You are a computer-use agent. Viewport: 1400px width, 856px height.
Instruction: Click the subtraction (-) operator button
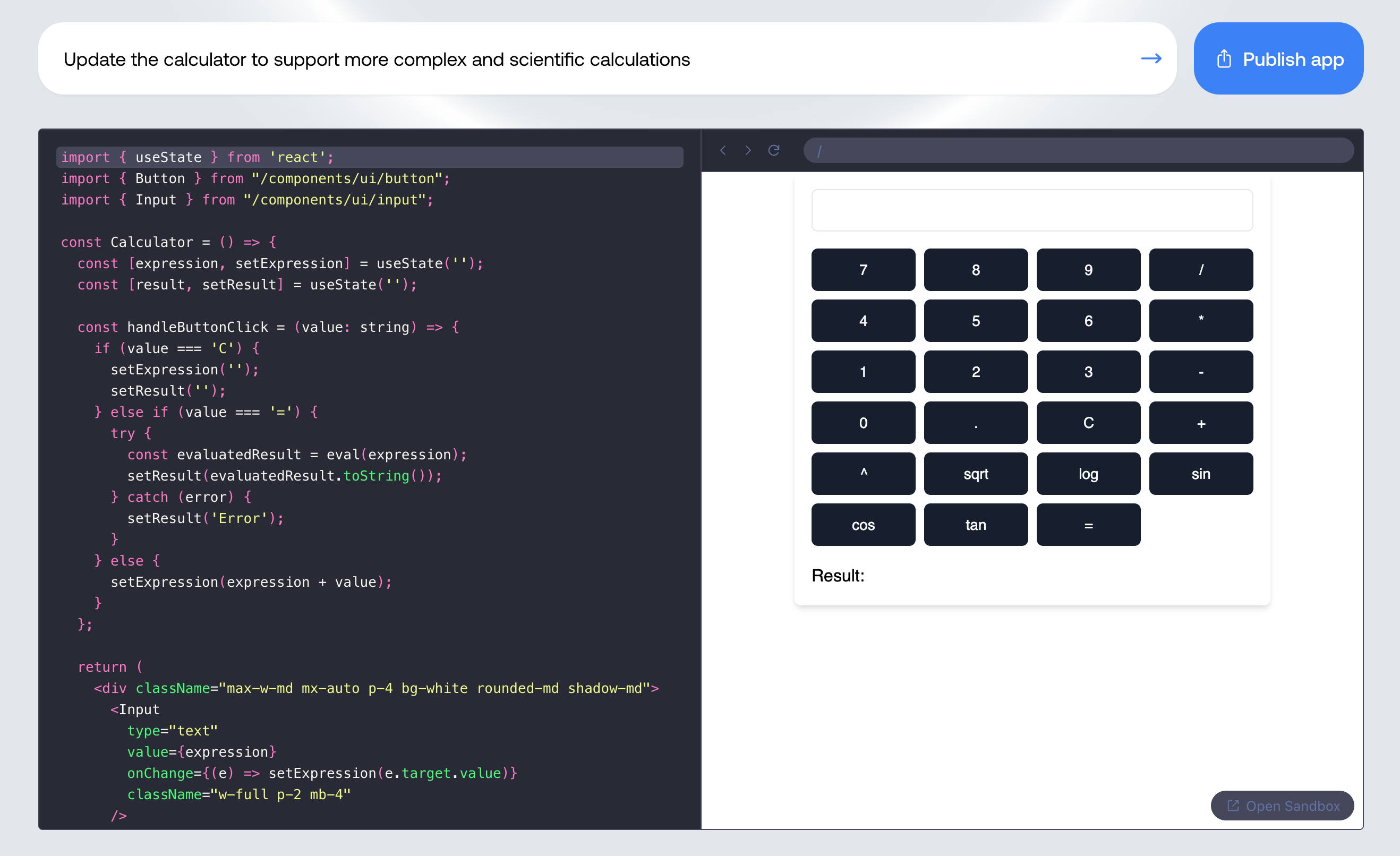[1200, 372]
